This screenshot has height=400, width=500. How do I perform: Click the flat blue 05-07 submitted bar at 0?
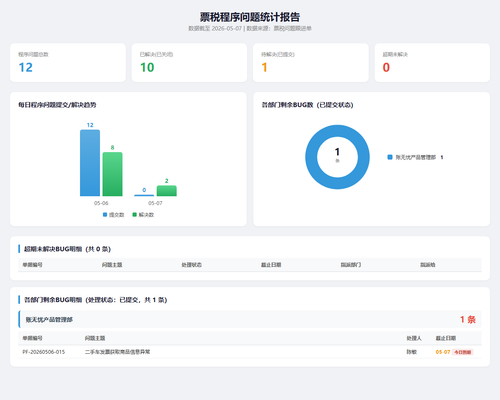point(144,195)
